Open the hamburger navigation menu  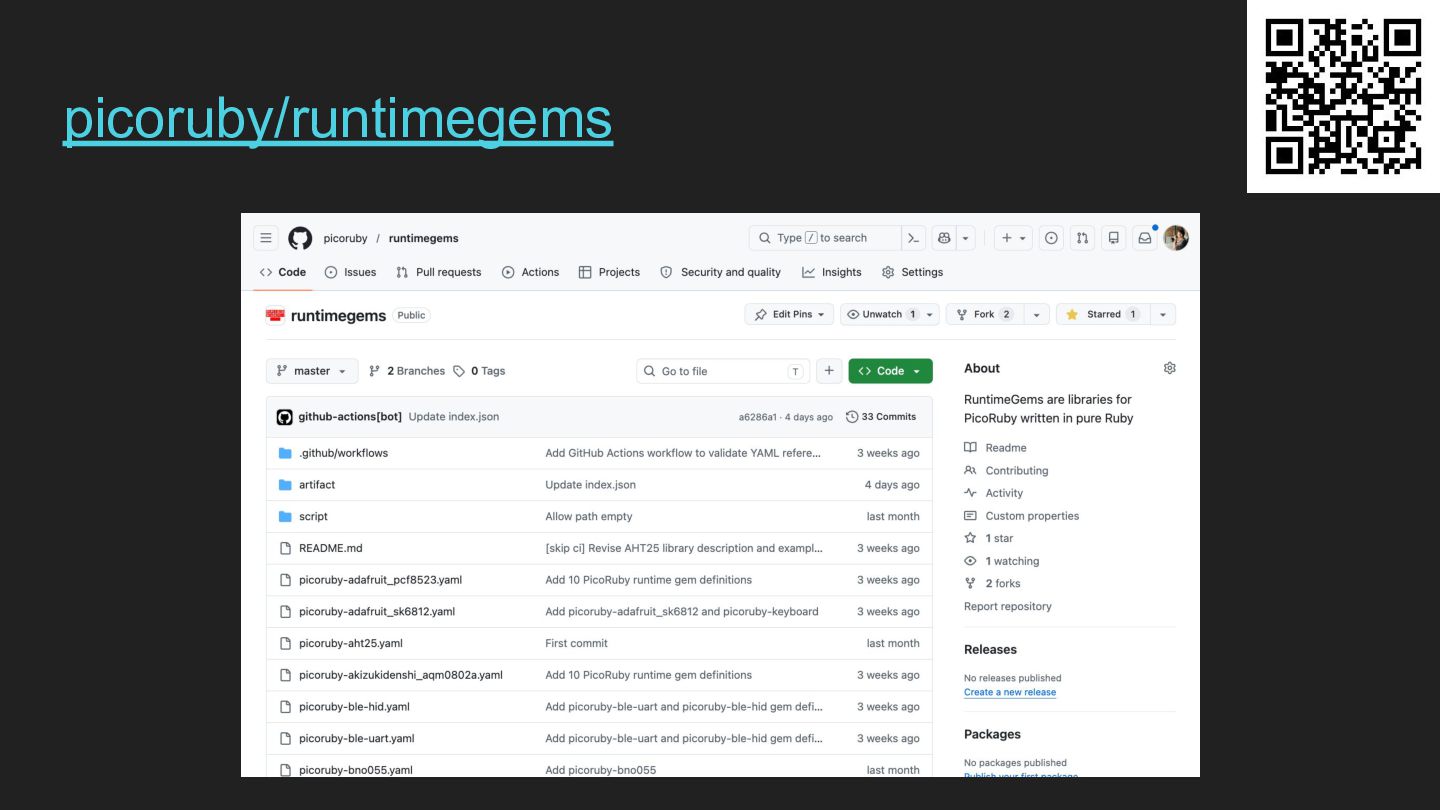click(x=266, y=238)
